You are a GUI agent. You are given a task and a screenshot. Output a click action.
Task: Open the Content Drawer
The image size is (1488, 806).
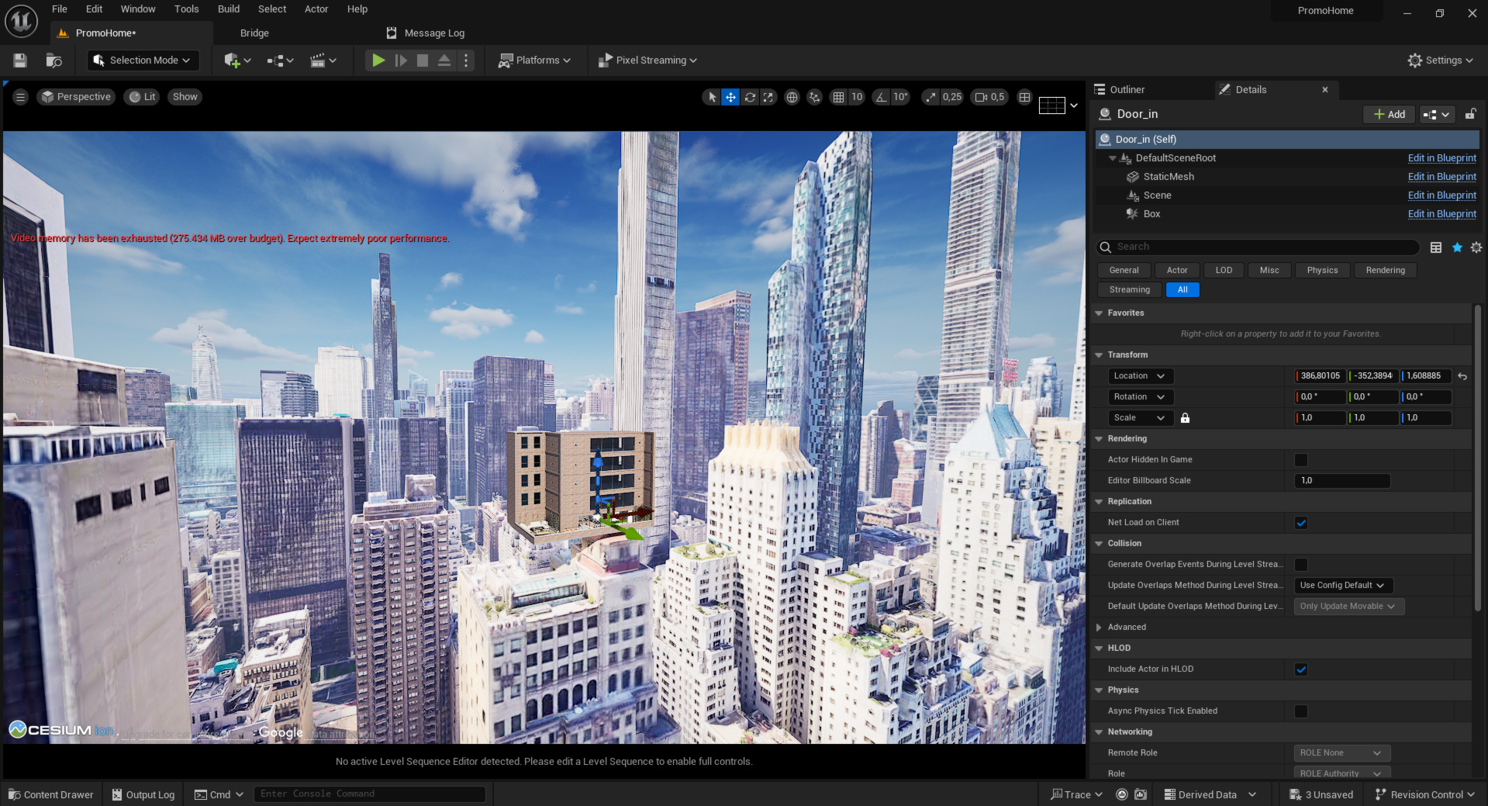[x=49, y=795]
